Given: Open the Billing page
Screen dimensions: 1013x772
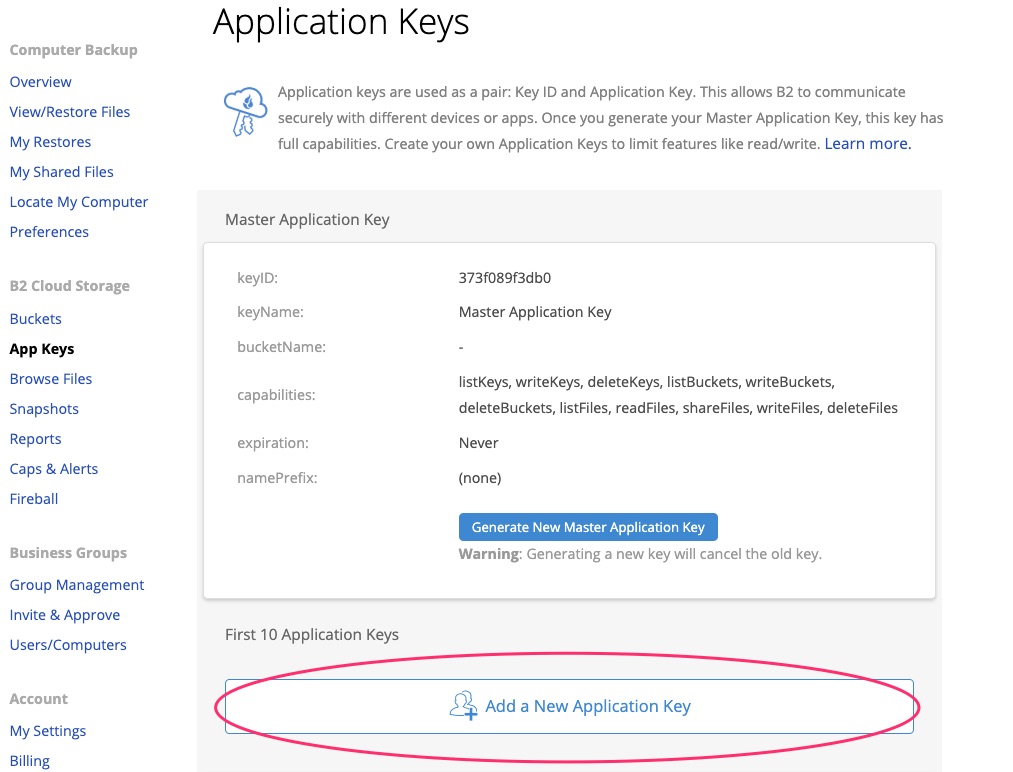Looking at the screenshot, I should (30, 761).
